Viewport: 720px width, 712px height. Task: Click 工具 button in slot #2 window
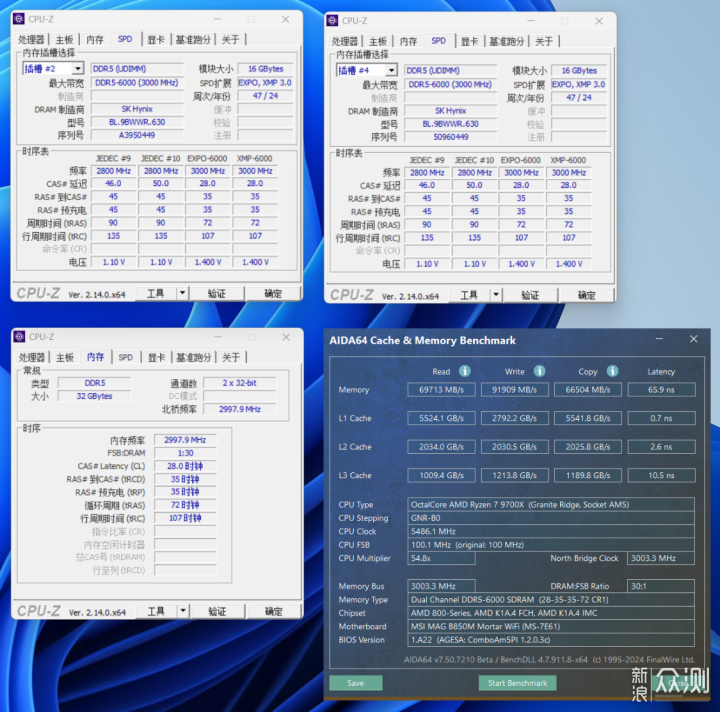point(156,293)
